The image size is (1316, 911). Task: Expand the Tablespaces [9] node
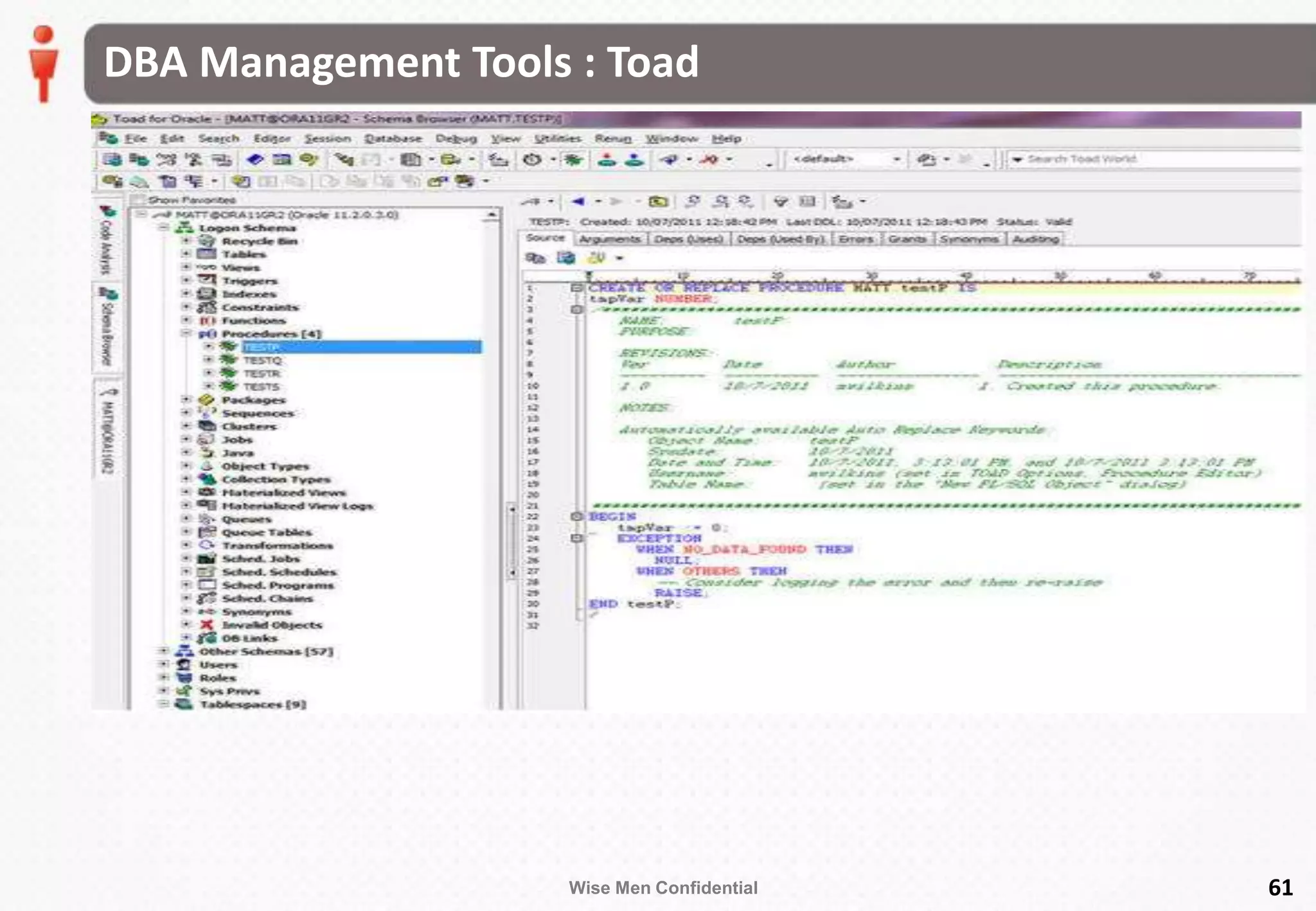tap(164, 704)
